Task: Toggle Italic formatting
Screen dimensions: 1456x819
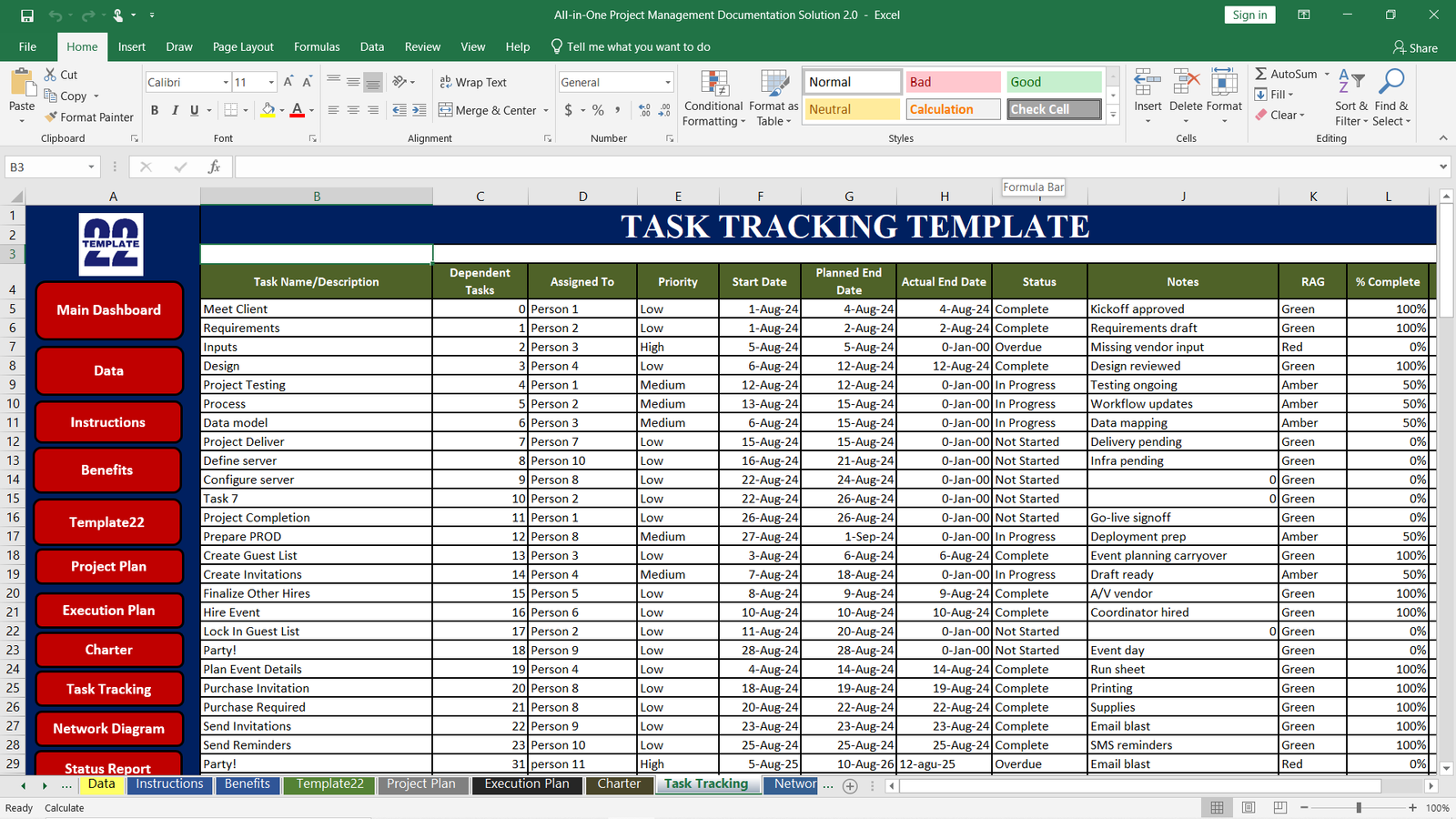Action: (x=175, y=110)
